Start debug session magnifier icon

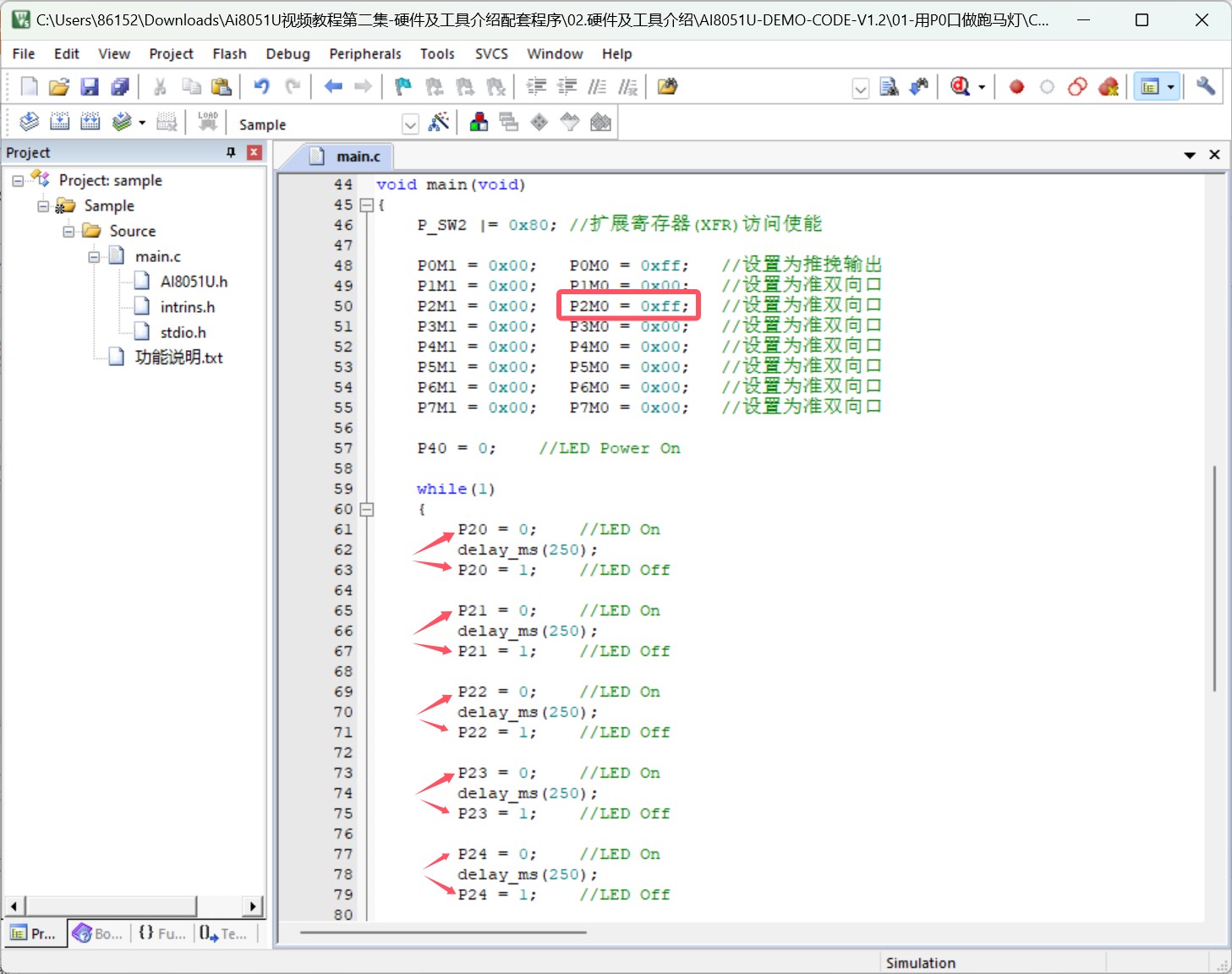(961, 87)
